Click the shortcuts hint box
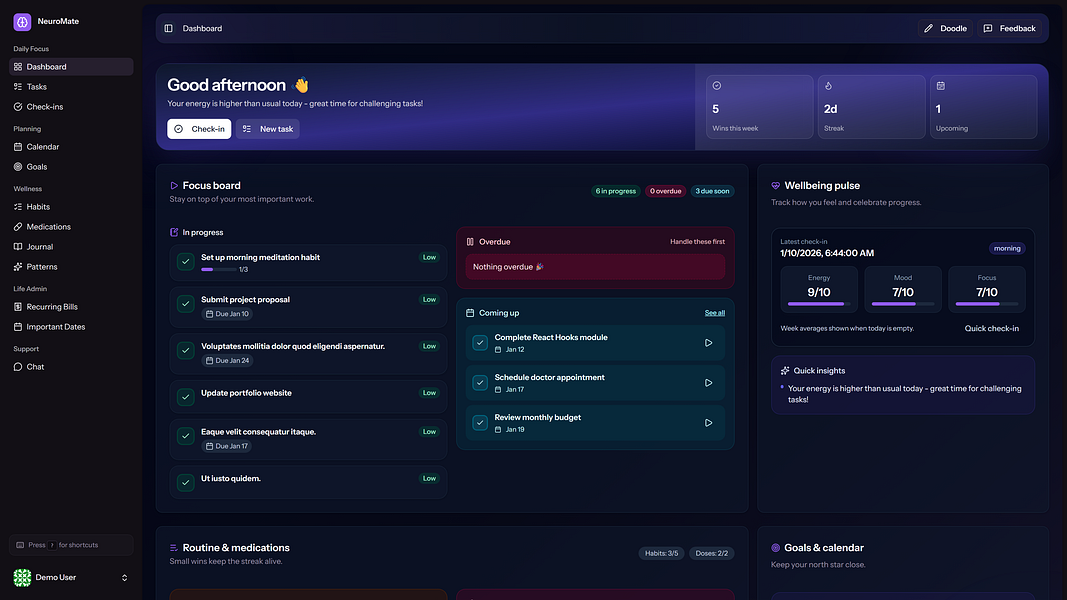Image resolution: width=1067 pixels, height=600 pixels. pos(71,545)
